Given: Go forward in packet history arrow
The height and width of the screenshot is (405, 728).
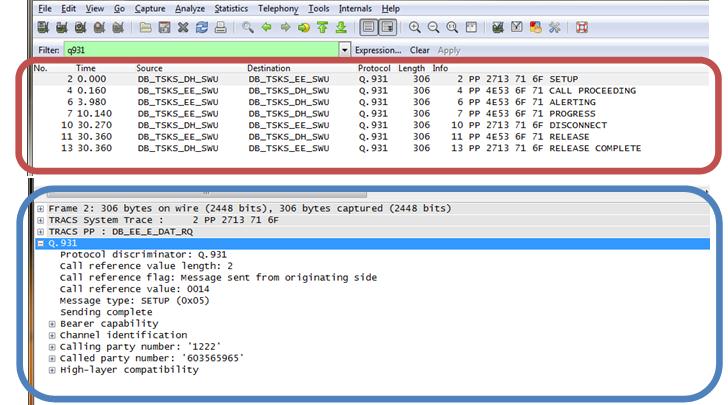Looking at the screenshot, I should coord(285,27).
